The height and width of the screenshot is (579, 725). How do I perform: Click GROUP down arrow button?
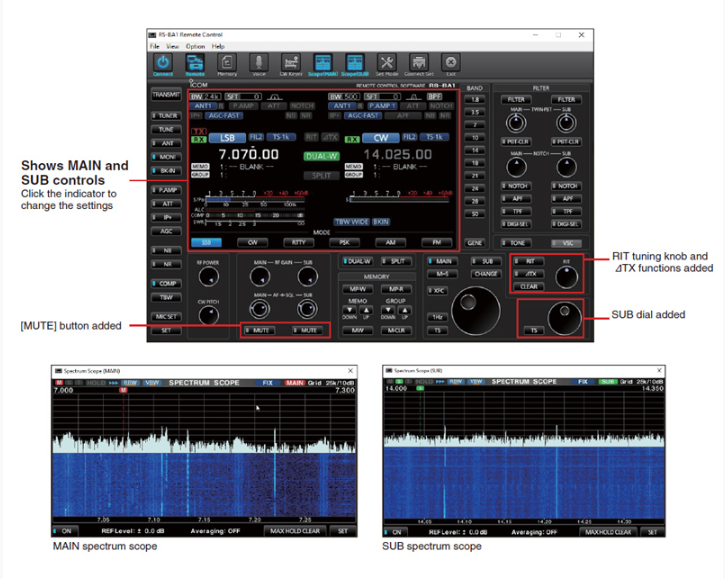click(388, 310)
